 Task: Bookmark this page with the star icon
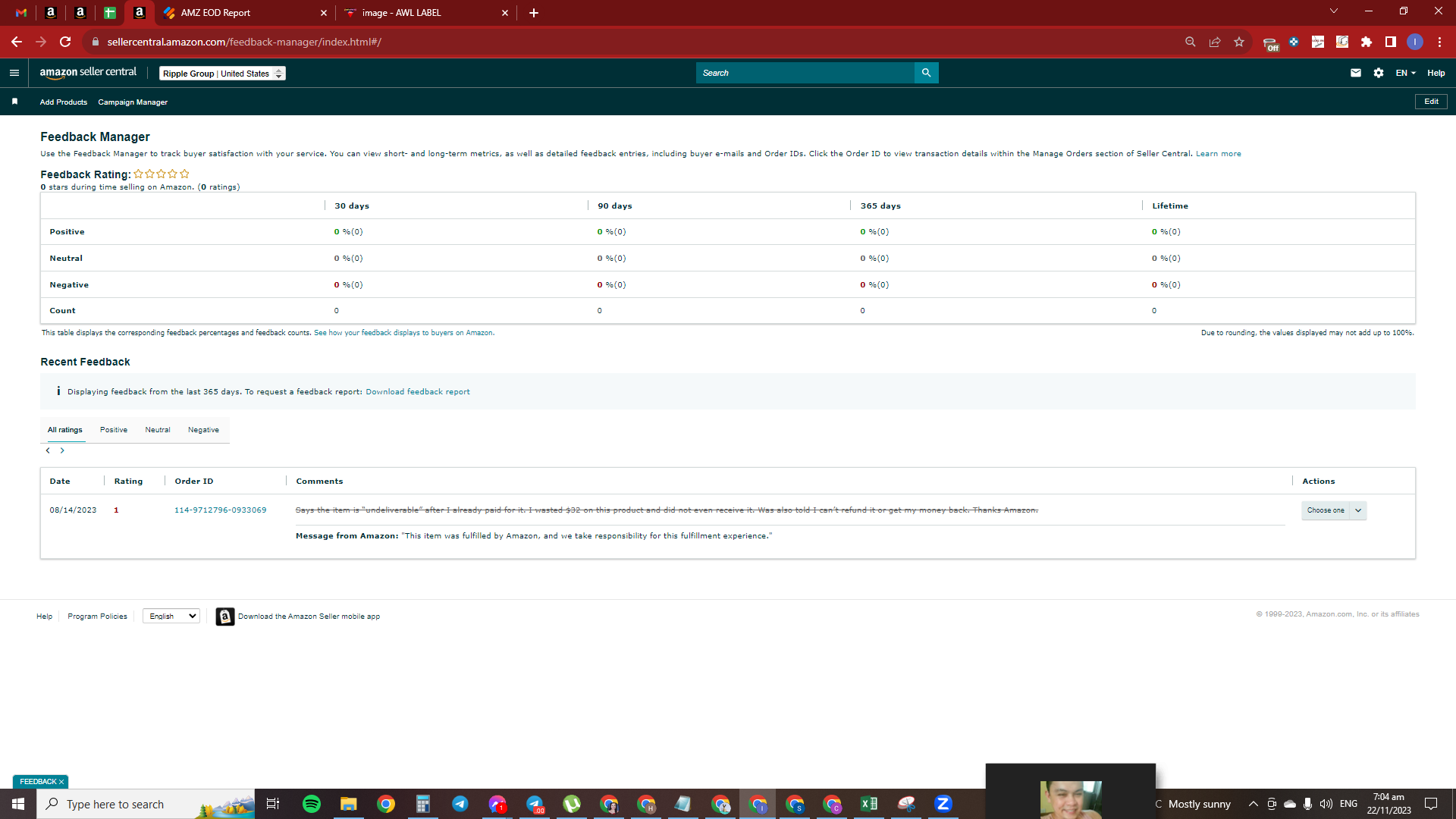pos(1239,42)
